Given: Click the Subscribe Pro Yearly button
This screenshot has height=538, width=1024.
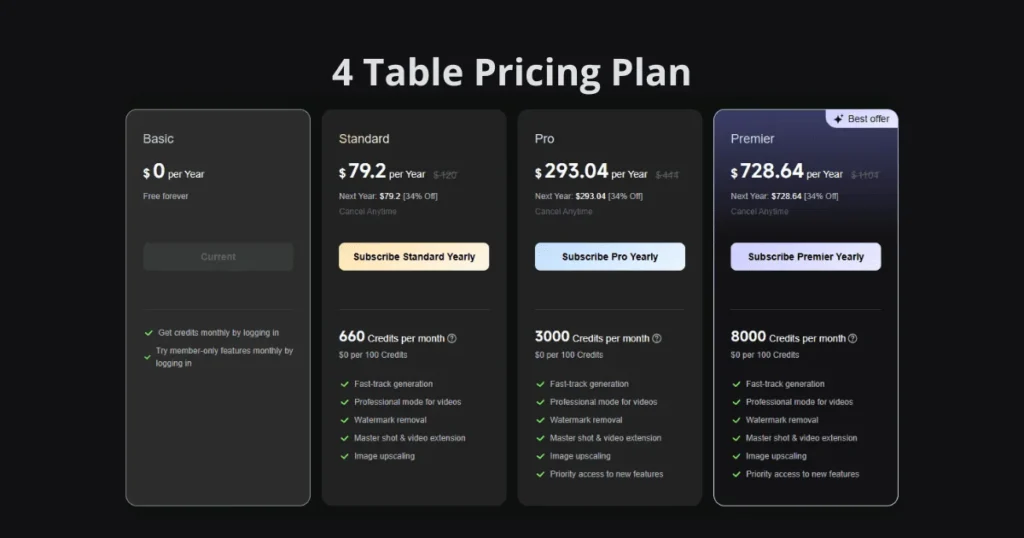Looking at the screenshot, I should coord(610,257).
